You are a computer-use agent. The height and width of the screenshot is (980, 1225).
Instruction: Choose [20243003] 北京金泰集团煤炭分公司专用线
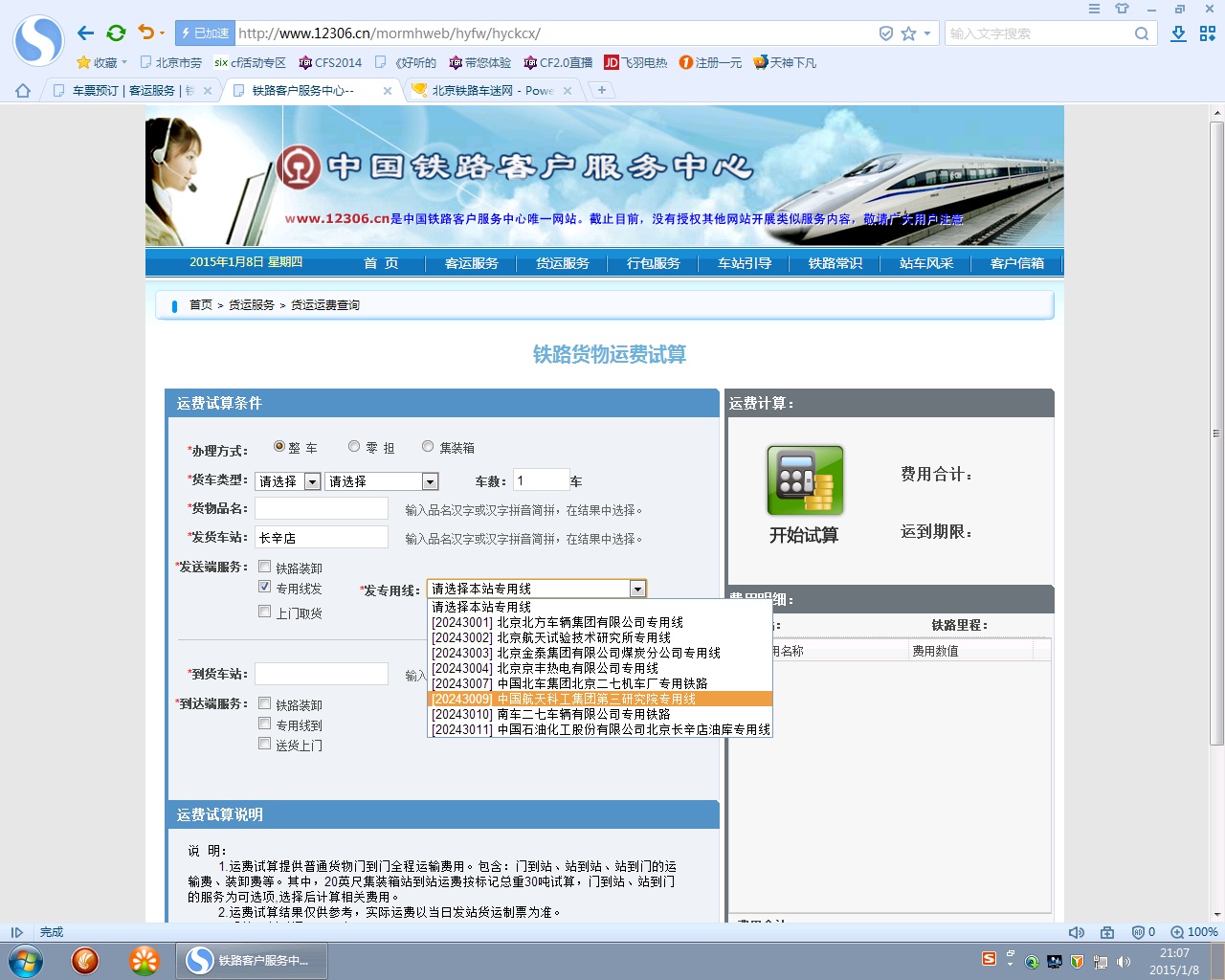(x=600, y=653)
